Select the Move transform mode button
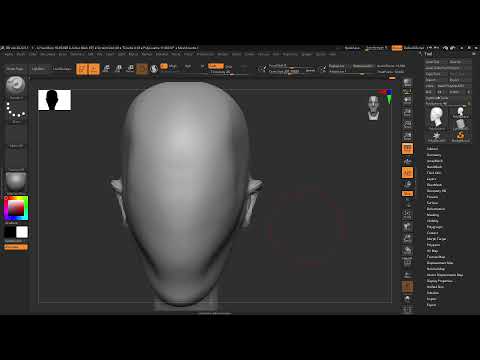The height and width of the screenshot is (360, 480). (x=106, y=69)
